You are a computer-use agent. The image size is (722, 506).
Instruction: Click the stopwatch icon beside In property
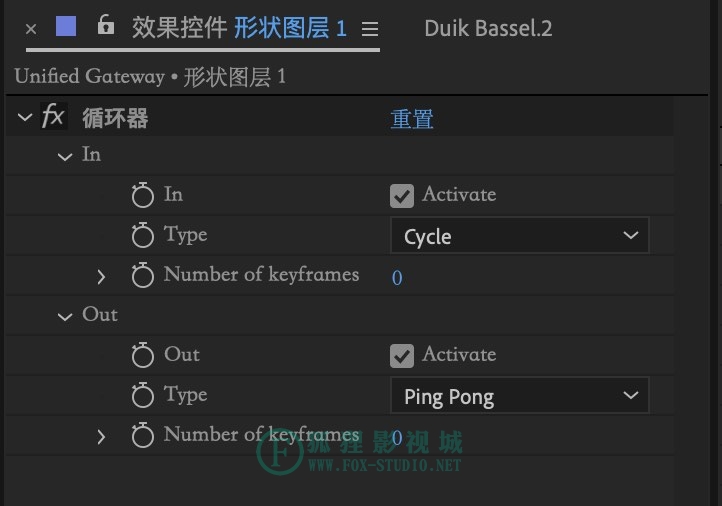tap(142, 195)
